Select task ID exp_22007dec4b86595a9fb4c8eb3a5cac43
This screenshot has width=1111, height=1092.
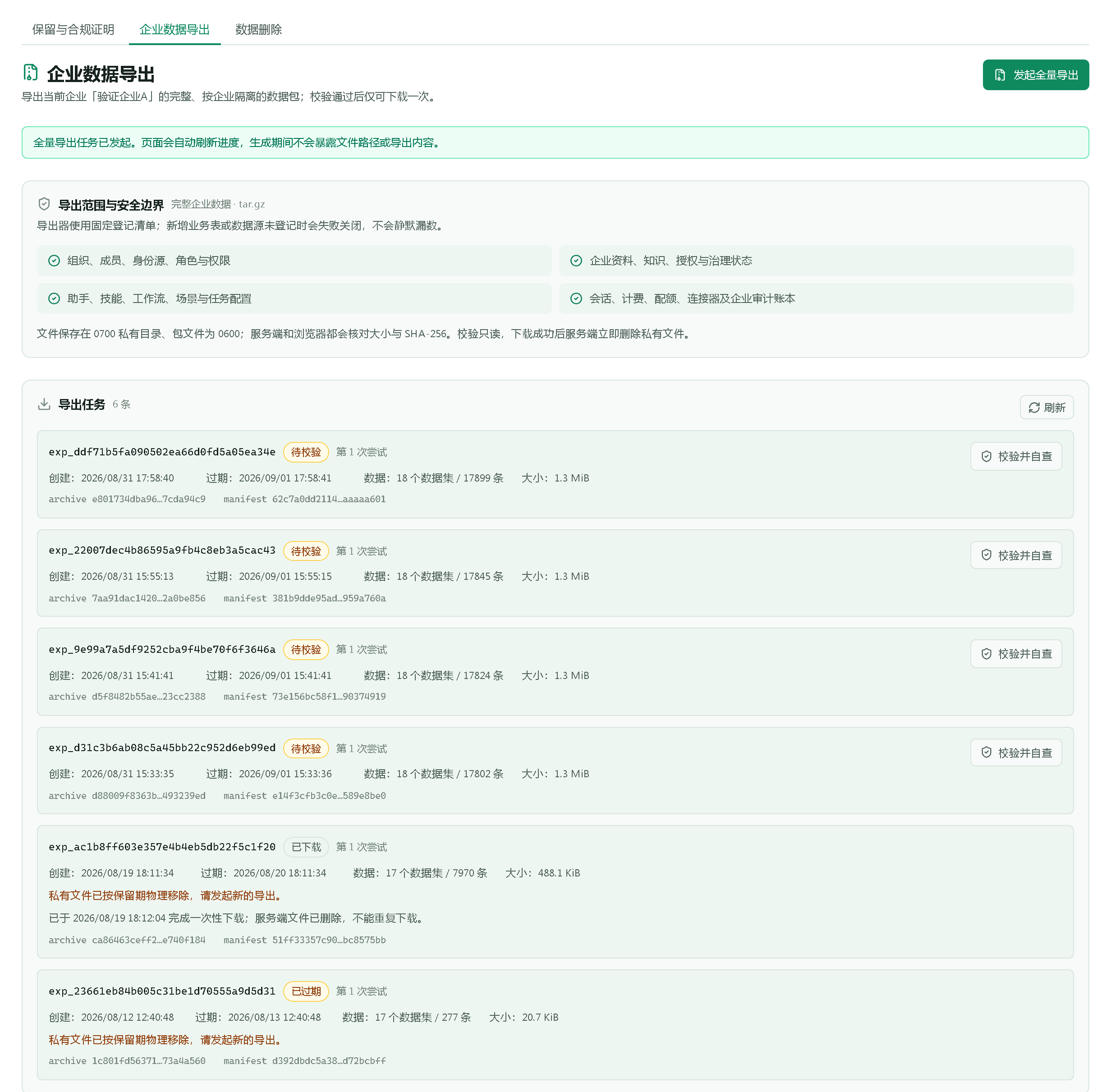pyautogui.click(x=162, y=551)
